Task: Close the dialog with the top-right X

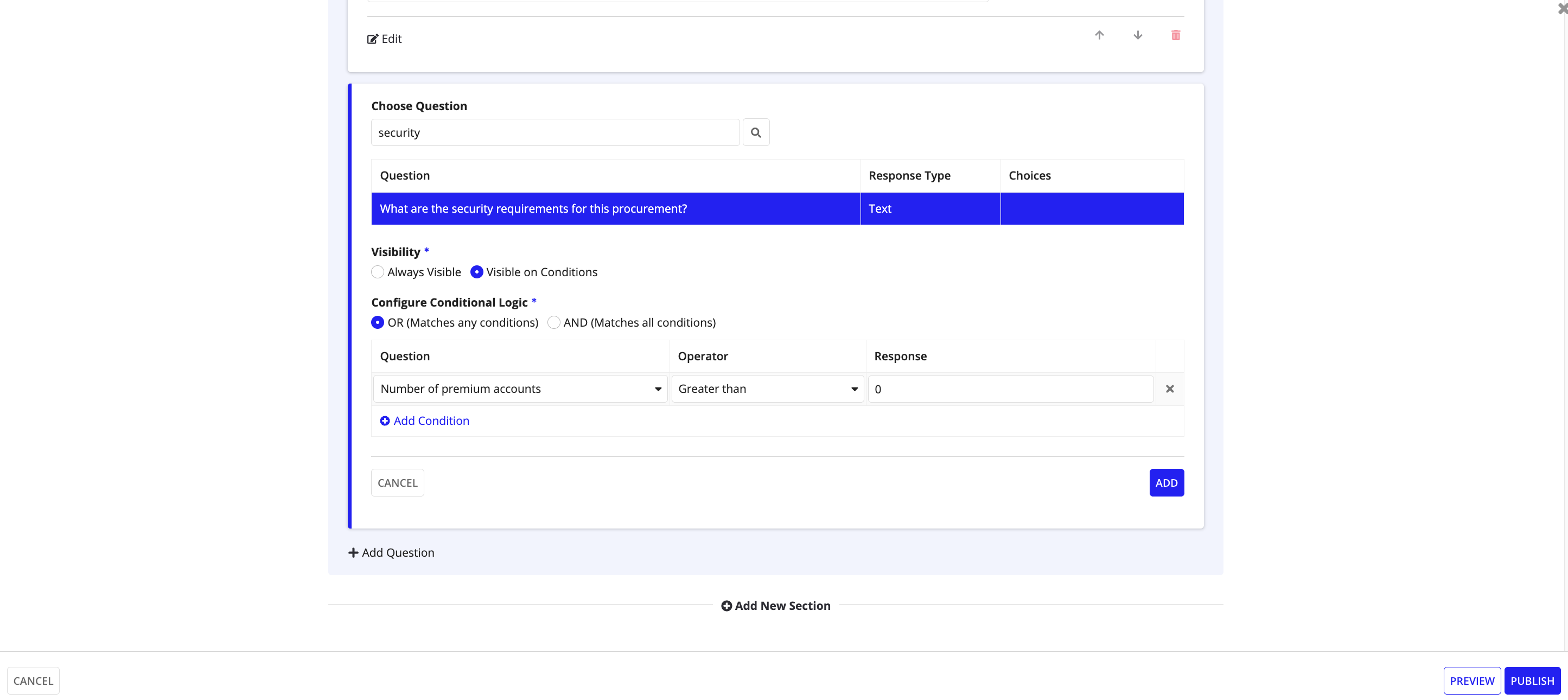Action: click(1562, 9)
